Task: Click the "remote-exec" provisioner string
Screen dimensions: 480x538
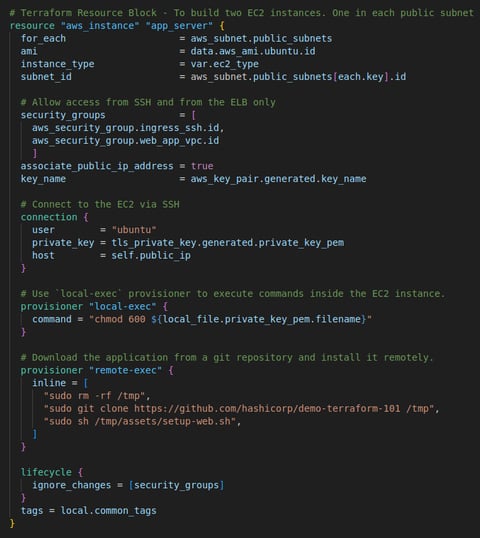Action: point(125,370)
